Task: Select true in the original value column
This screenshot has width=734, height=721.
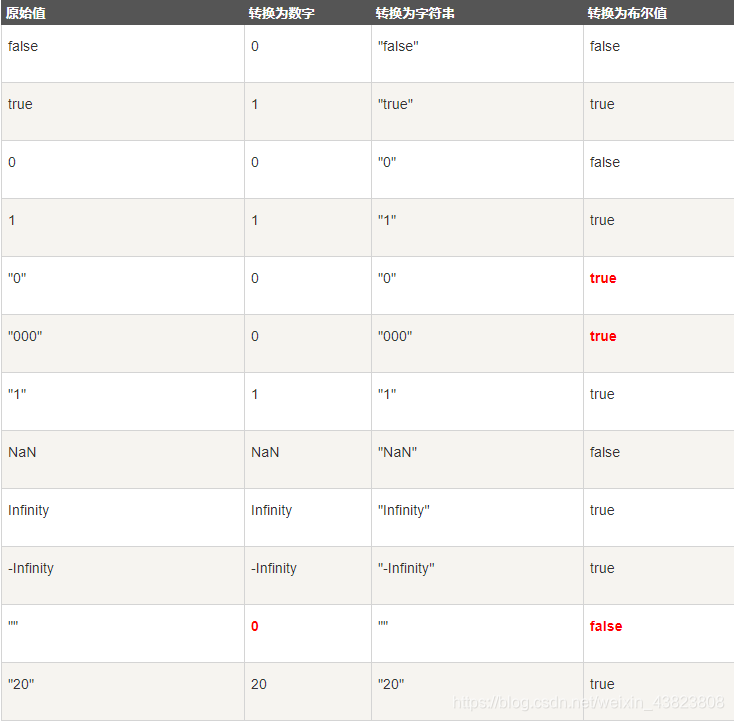Action: coord(20,104)
